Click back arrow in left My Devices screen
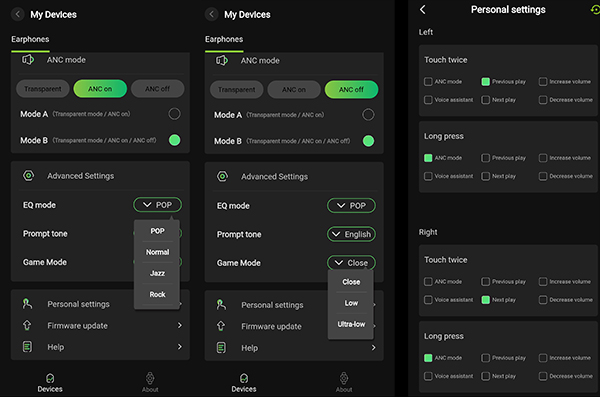Screen dimensions: 600x397 click(x=18, y=15)
